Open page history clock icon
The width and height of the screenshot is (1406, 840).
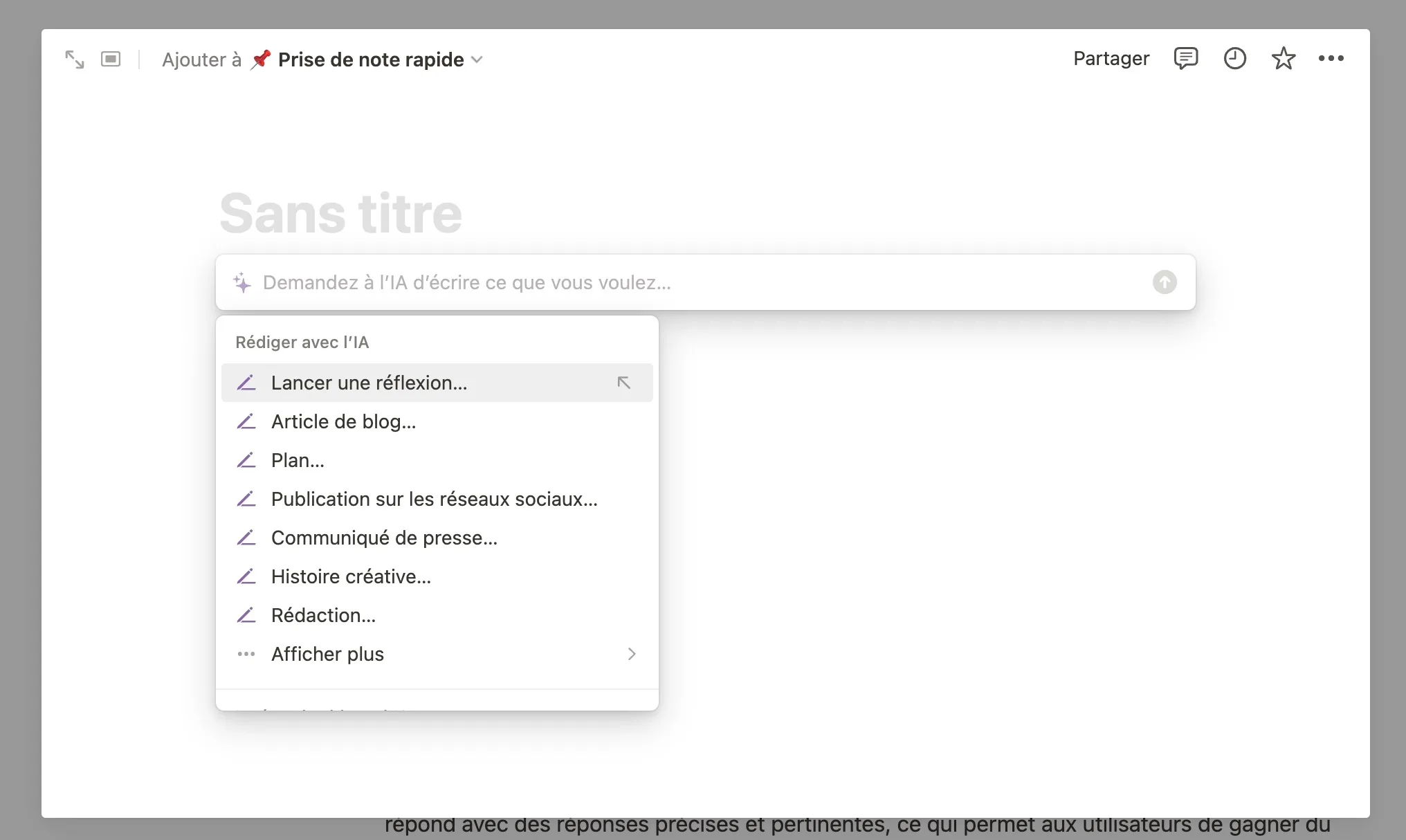1234,59
